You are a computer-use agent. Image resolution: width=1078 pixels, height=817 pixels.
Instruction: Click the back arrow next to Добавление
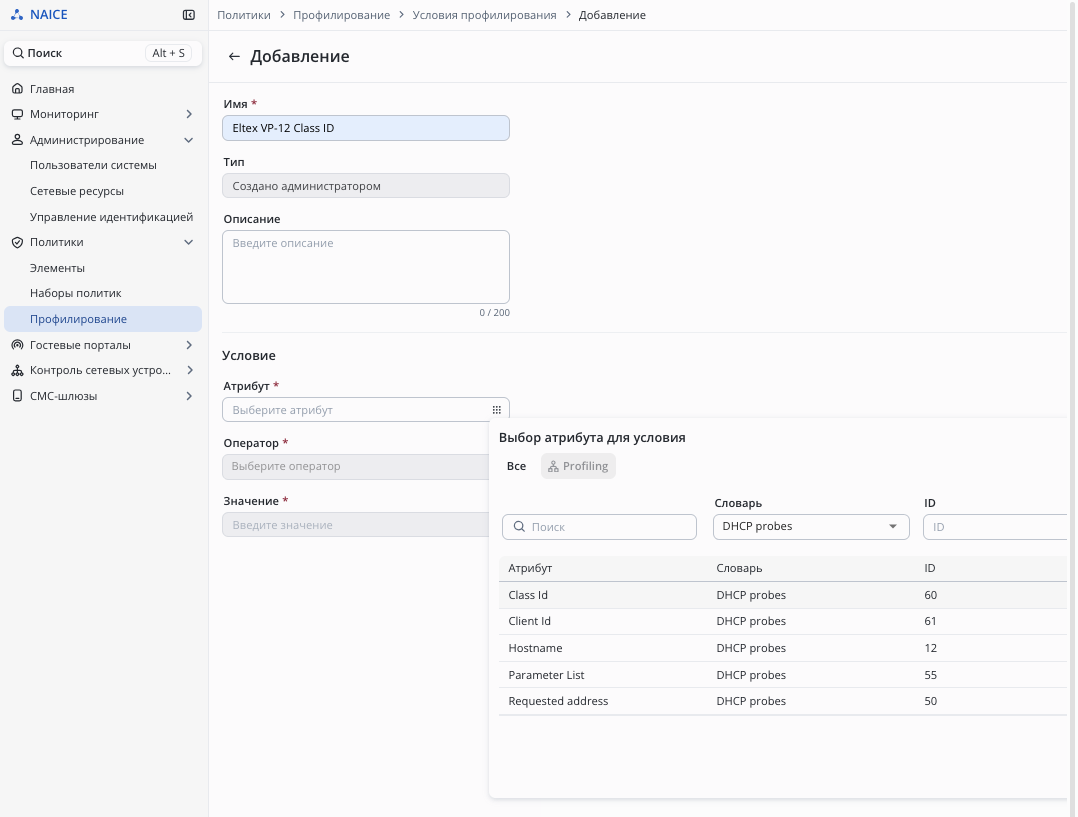click(234, 57)
